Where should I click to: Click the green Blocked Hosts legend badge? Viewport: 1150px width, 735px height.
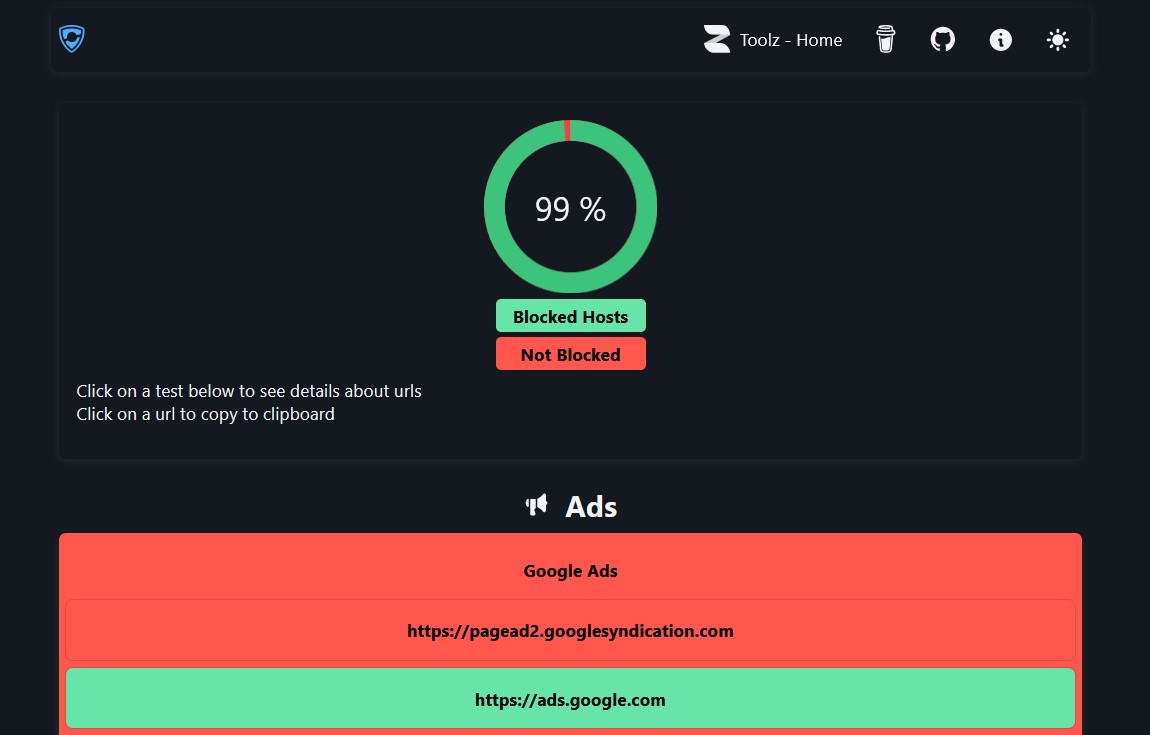click(x=571, y=316)
